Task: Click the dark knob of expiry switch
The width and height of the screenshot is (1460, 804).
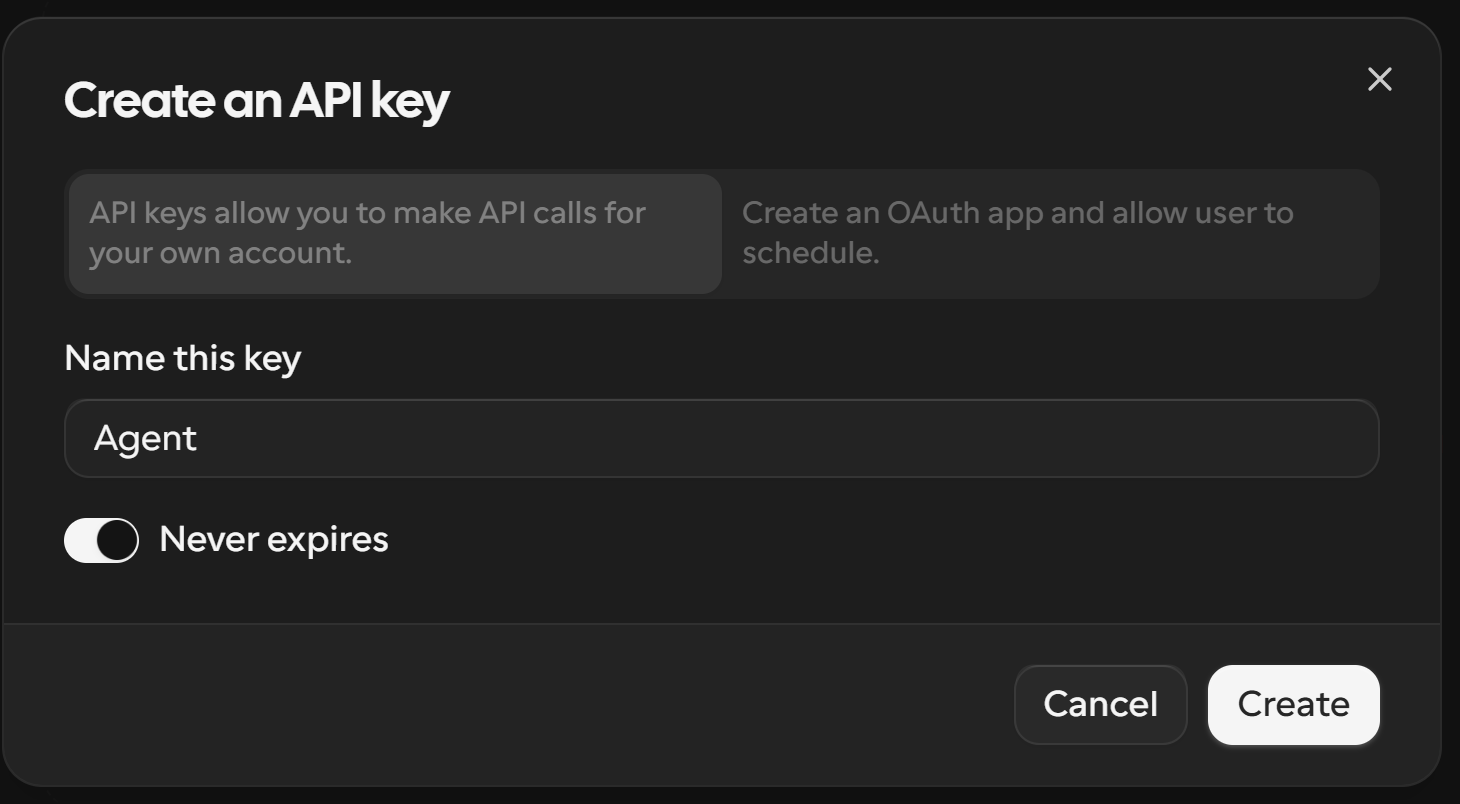Action: [x=117, y=540]
